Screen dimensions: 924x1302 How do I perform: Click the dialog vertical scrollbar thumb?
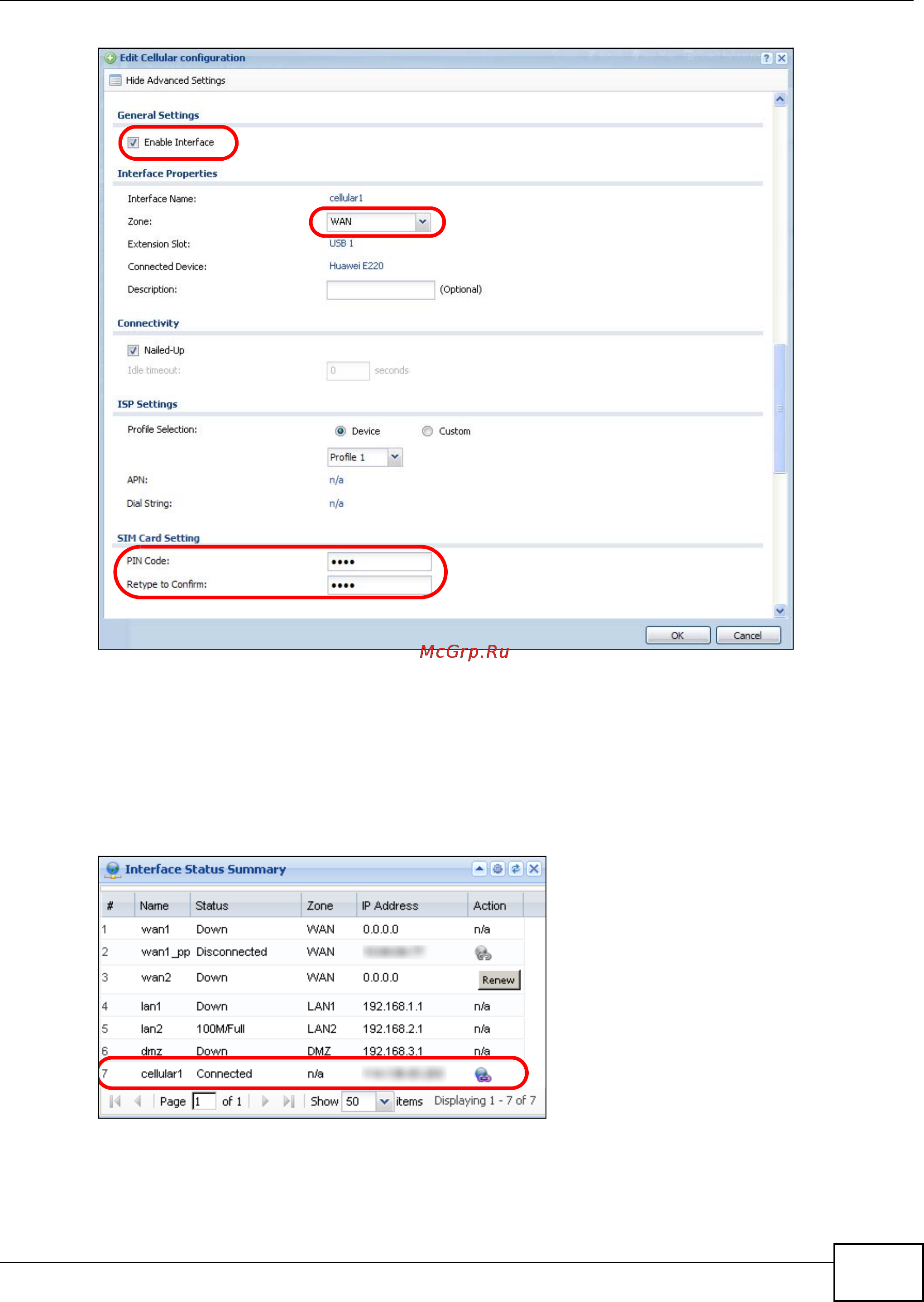[780, 408]
